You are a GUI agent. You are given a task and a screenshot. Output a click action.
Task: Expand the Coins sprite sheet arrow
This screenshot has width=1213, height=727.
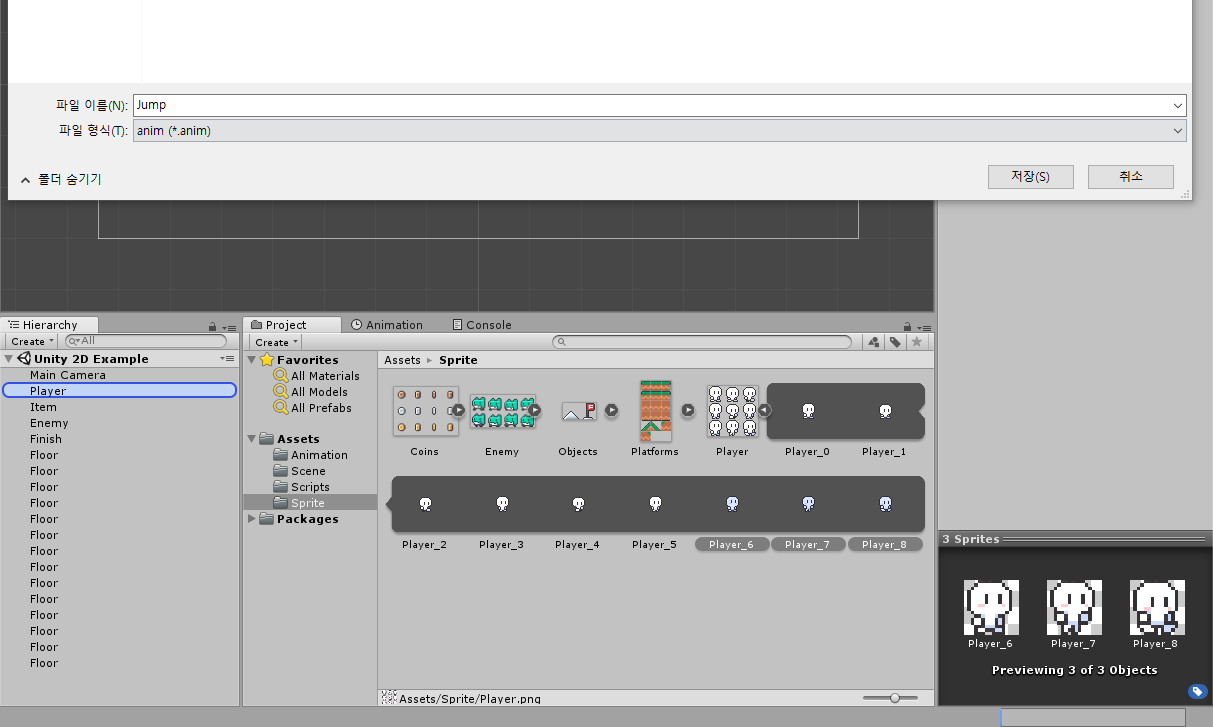click(x=458, y=410)
